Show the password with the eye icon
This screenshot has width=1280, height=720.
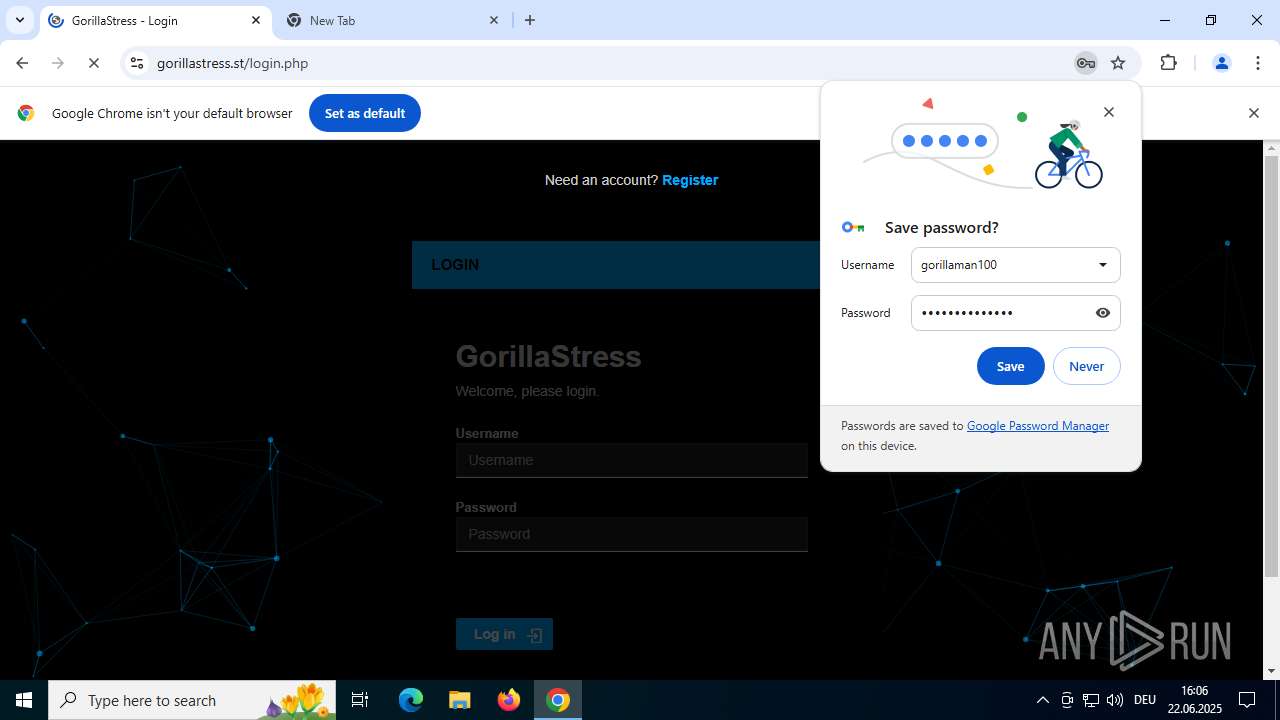click(1102, 313)
